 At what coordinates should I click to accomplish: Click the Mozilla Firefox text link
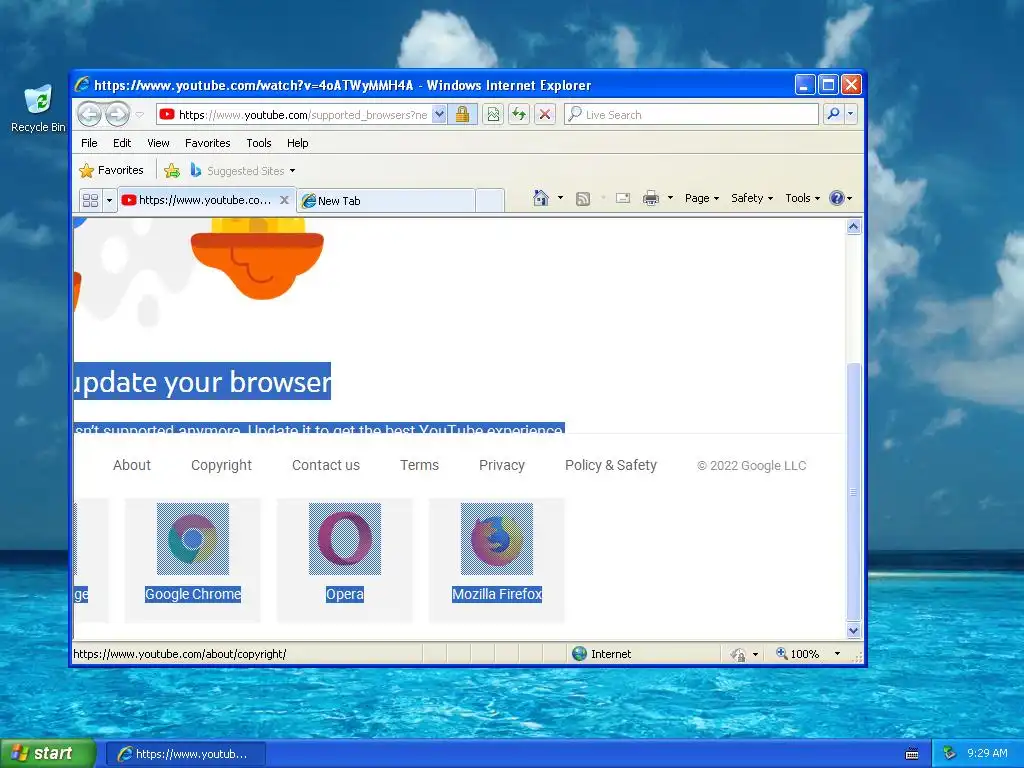pyautogui.click(x=497, y=594)
